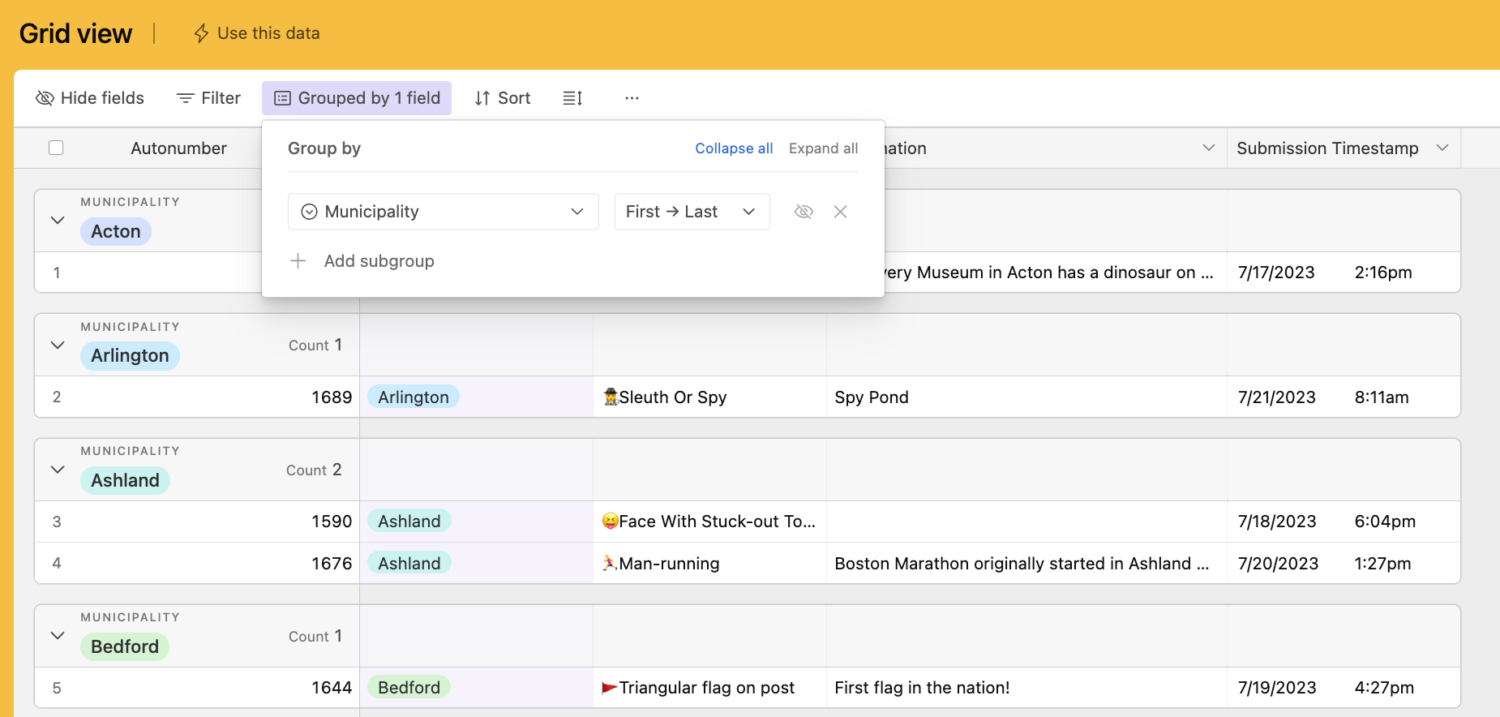
Task: Collapse the Acton group
Action: click(57, 220)
